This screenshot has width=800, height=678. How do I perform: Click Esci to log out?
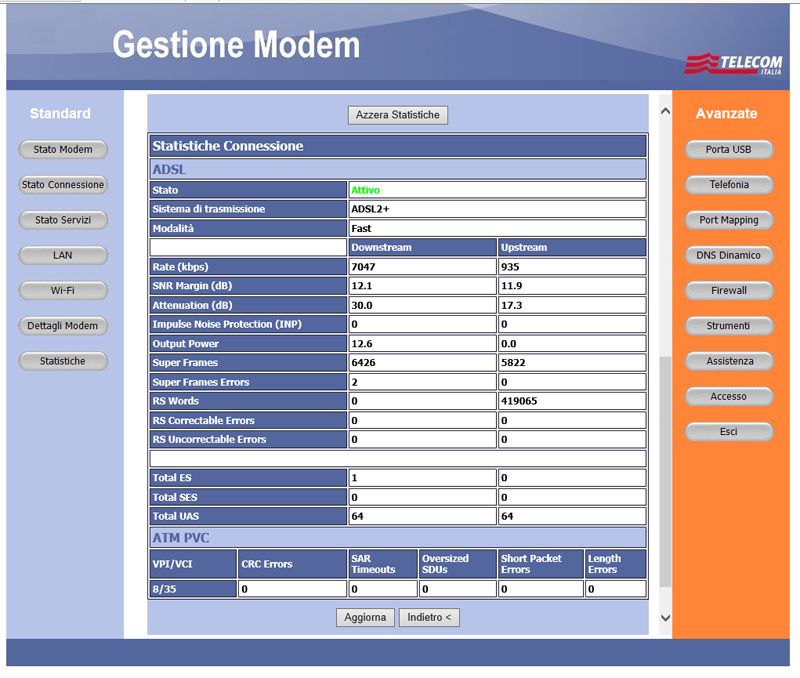click(x=728, y=432)
